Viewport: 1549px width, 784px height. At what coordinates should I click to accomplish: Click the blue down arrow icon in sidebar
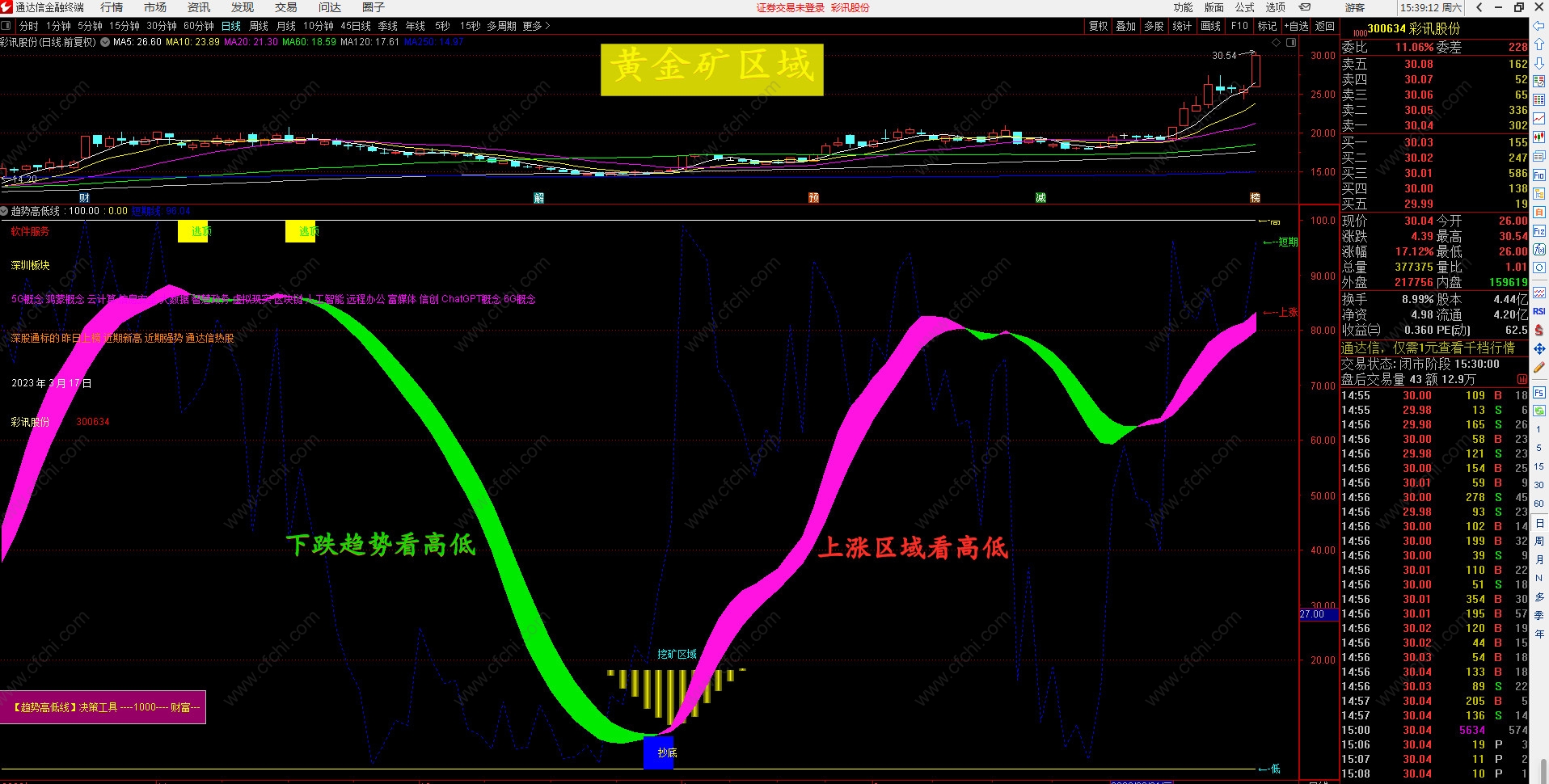[1539, 63]
